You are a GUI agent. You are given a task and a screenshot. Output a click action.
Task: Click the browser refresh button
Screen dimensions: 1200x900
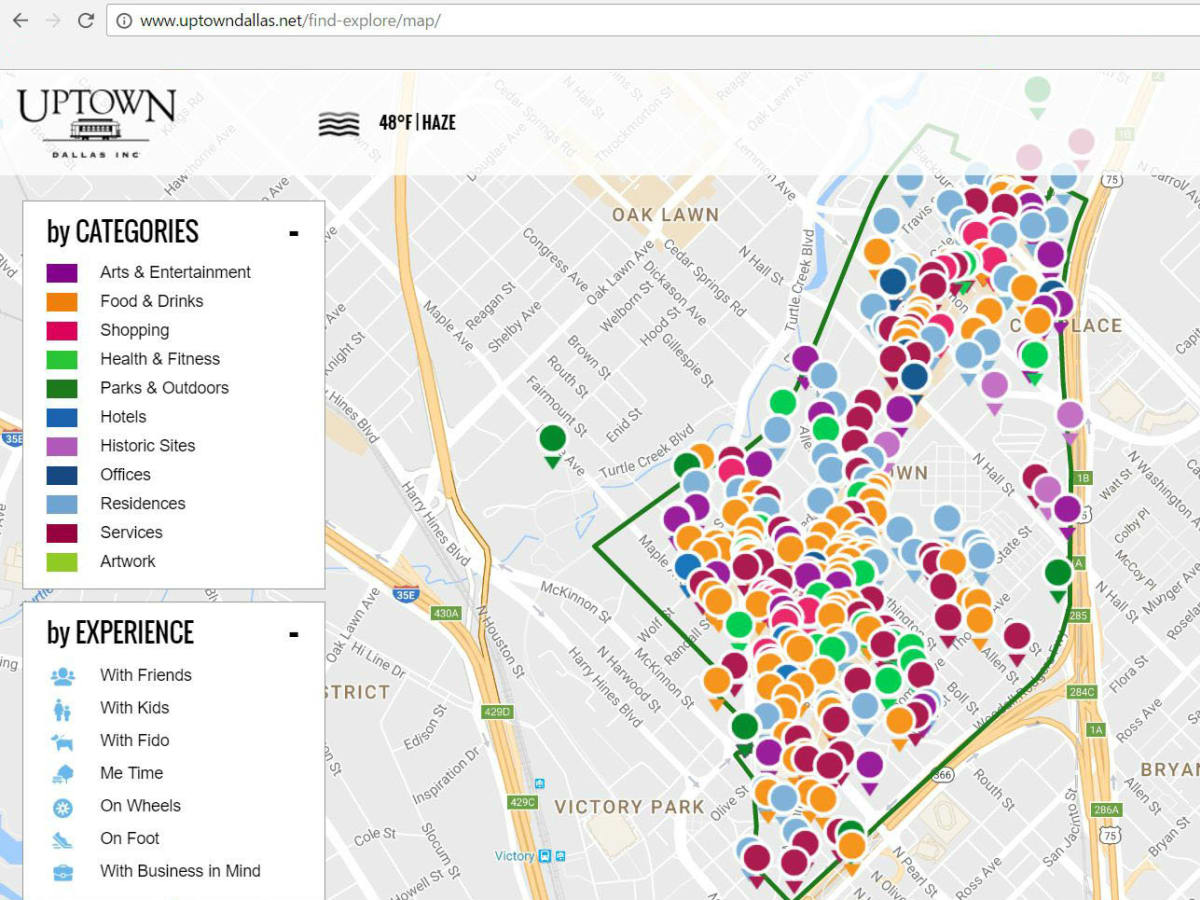tap(86, 20)
